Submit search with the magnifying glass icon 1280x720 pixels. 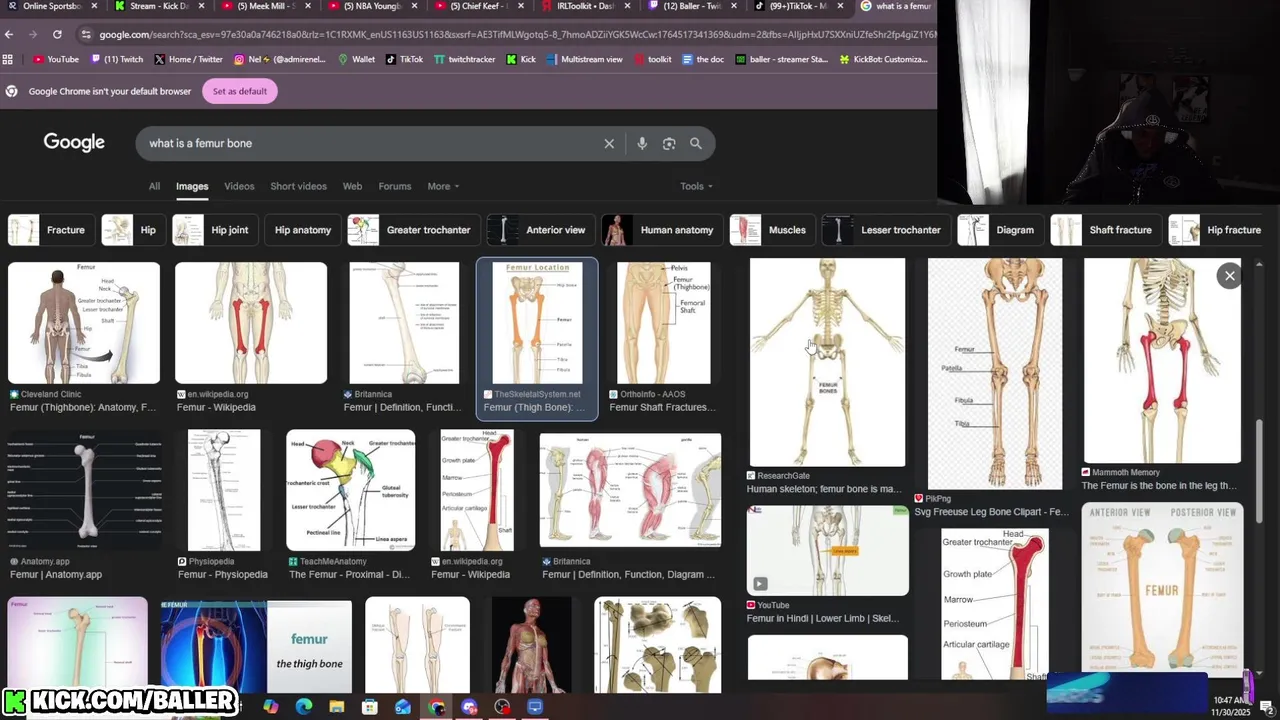point(696,143)
